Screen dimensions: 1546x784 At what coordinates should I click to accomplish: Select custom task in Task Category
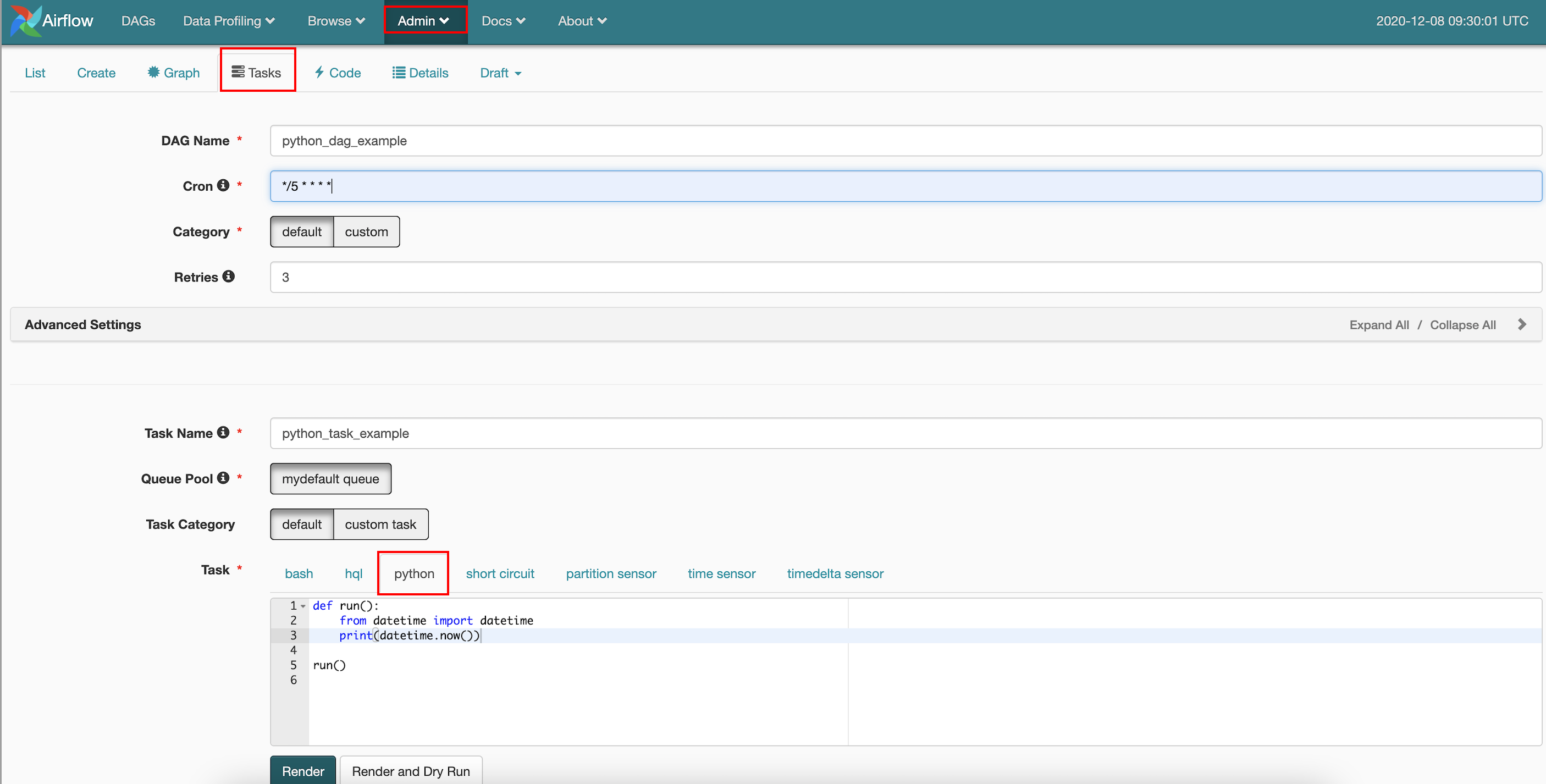coord(380,524)
